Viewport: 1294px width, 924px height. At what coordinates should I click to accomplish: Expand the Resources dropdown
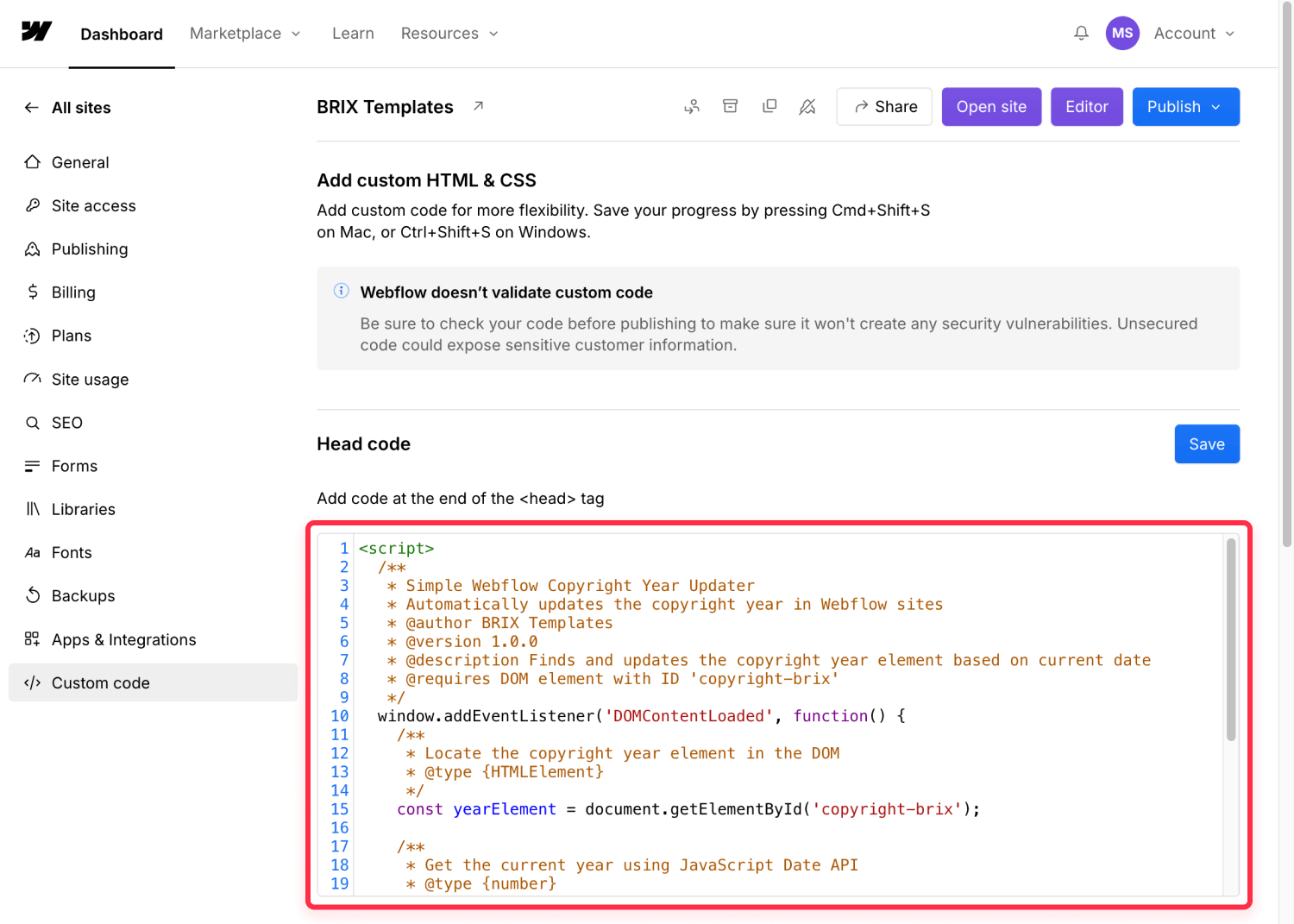[449, 33]
